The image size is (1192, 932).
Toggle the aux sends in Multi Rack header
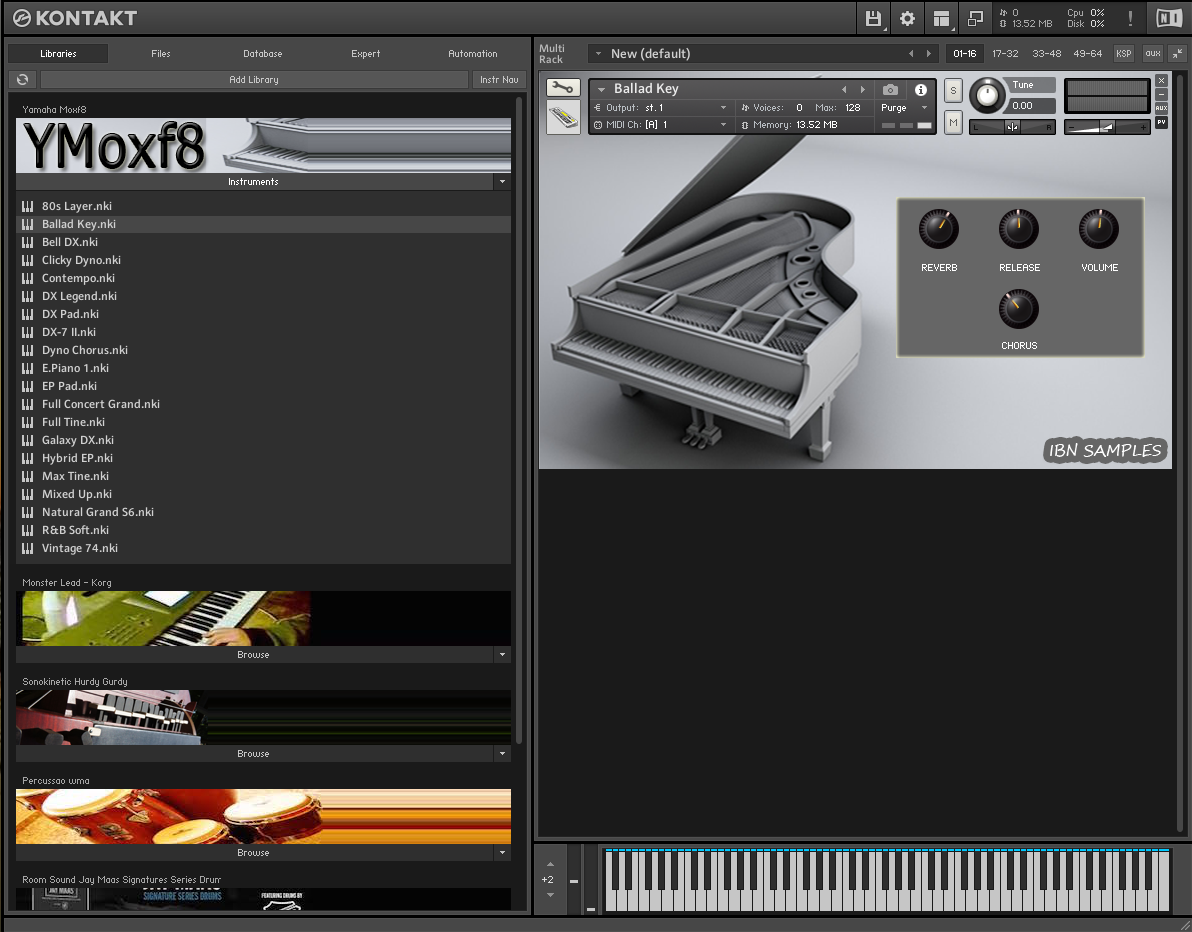coord(1152,54)
